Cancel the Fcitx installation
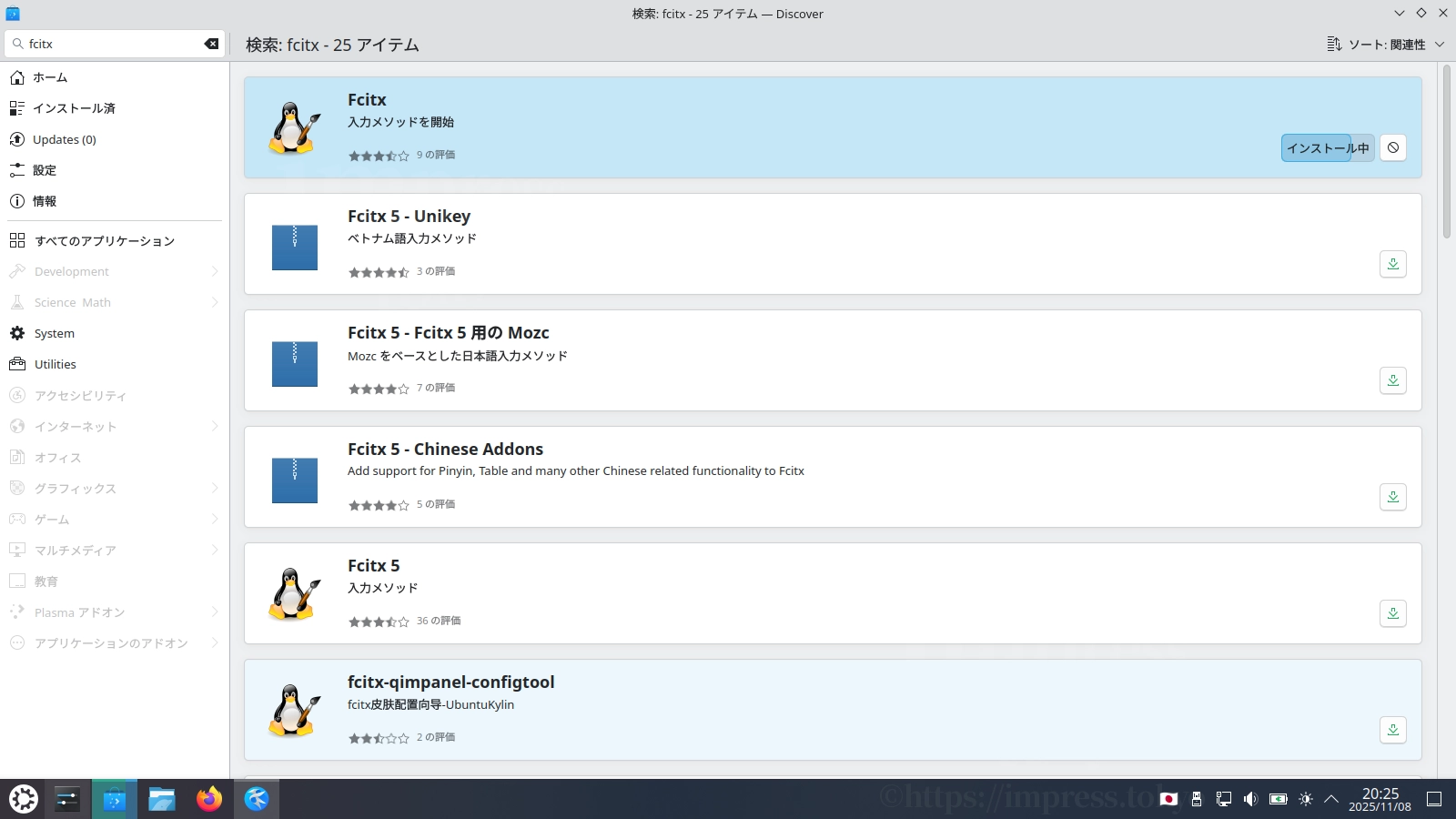Screen dimensions: 1456x819 (1393, 147)
